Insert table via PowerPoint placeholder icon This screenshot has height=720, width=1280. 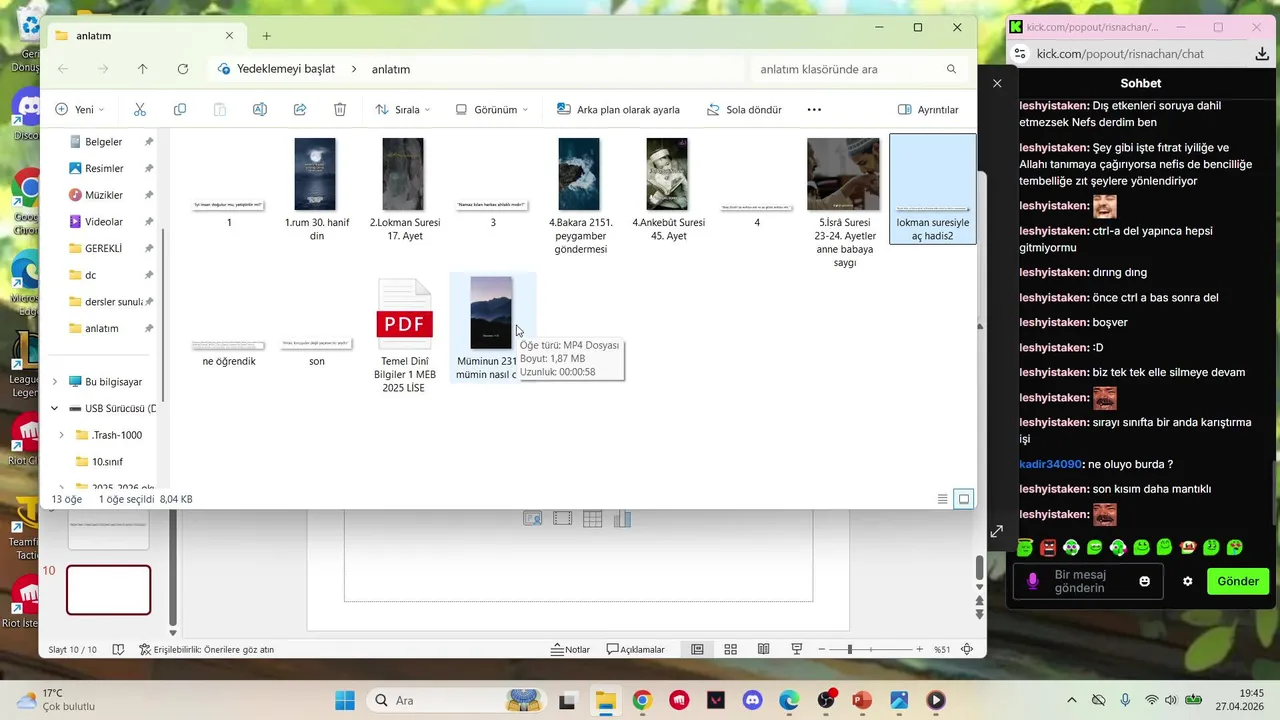click(592, 519)
